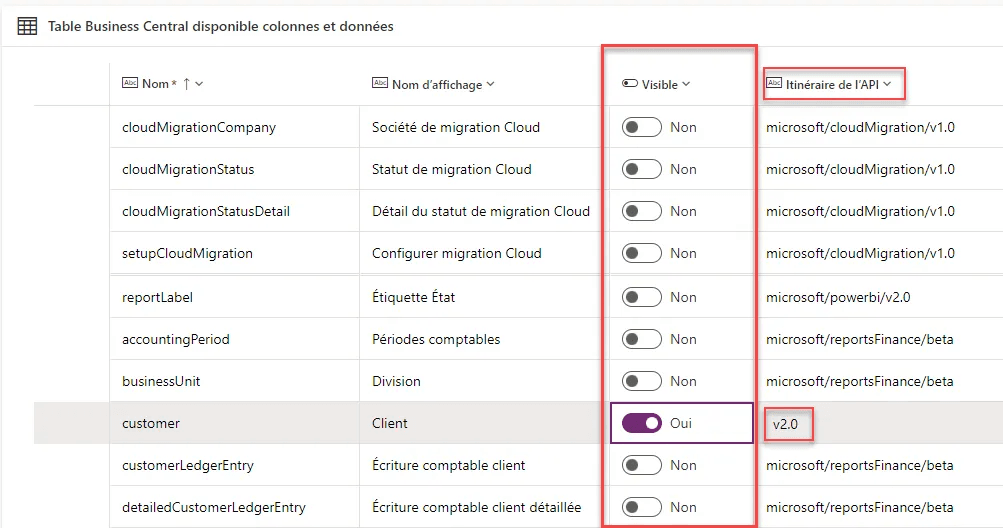Click the table grid icon beside the title
Image resolution: width=1003 pixels, height=528 pixels.
click(x=27, y=27)
